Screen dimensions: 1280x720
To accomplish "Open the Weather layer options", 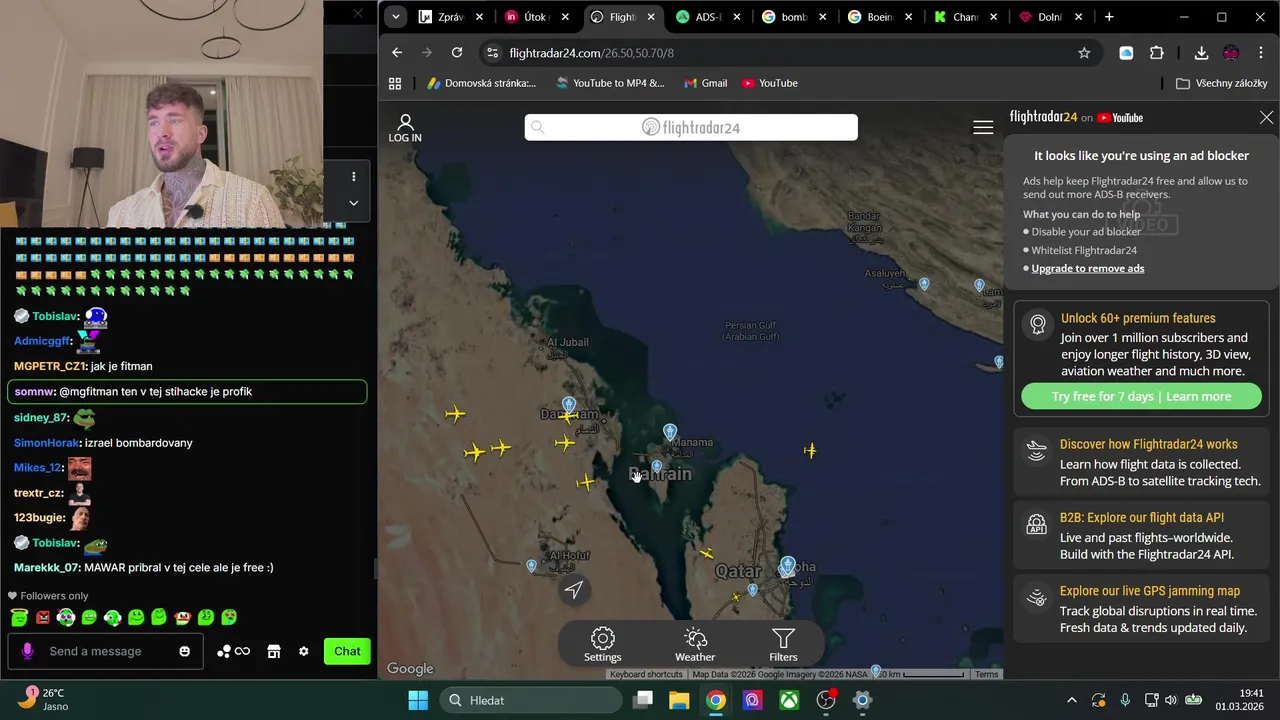I will pyautogui.click(x=695, y=644).
